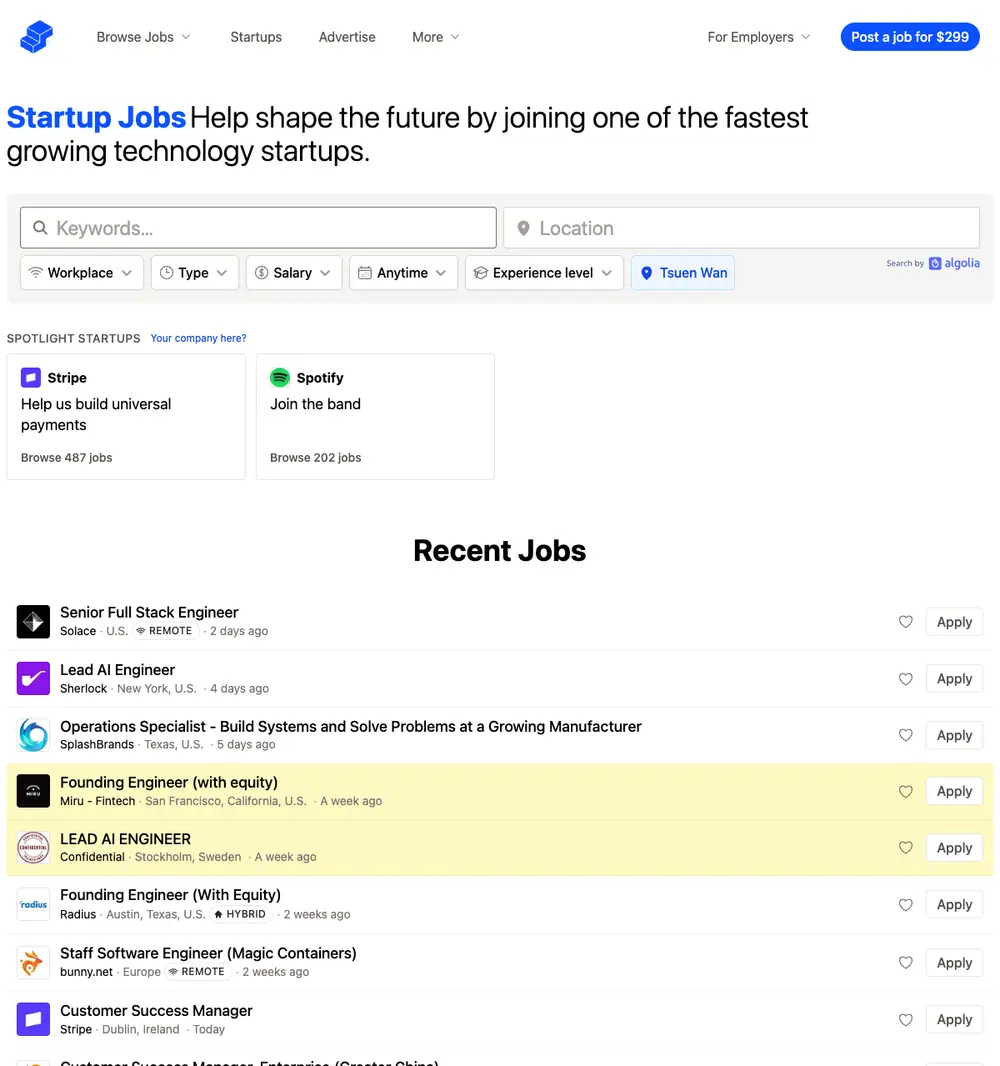The height and width of the screenshot is (1066, 1000).
Task: Favorite the Staff Software Engineer job
Action: 906,963
